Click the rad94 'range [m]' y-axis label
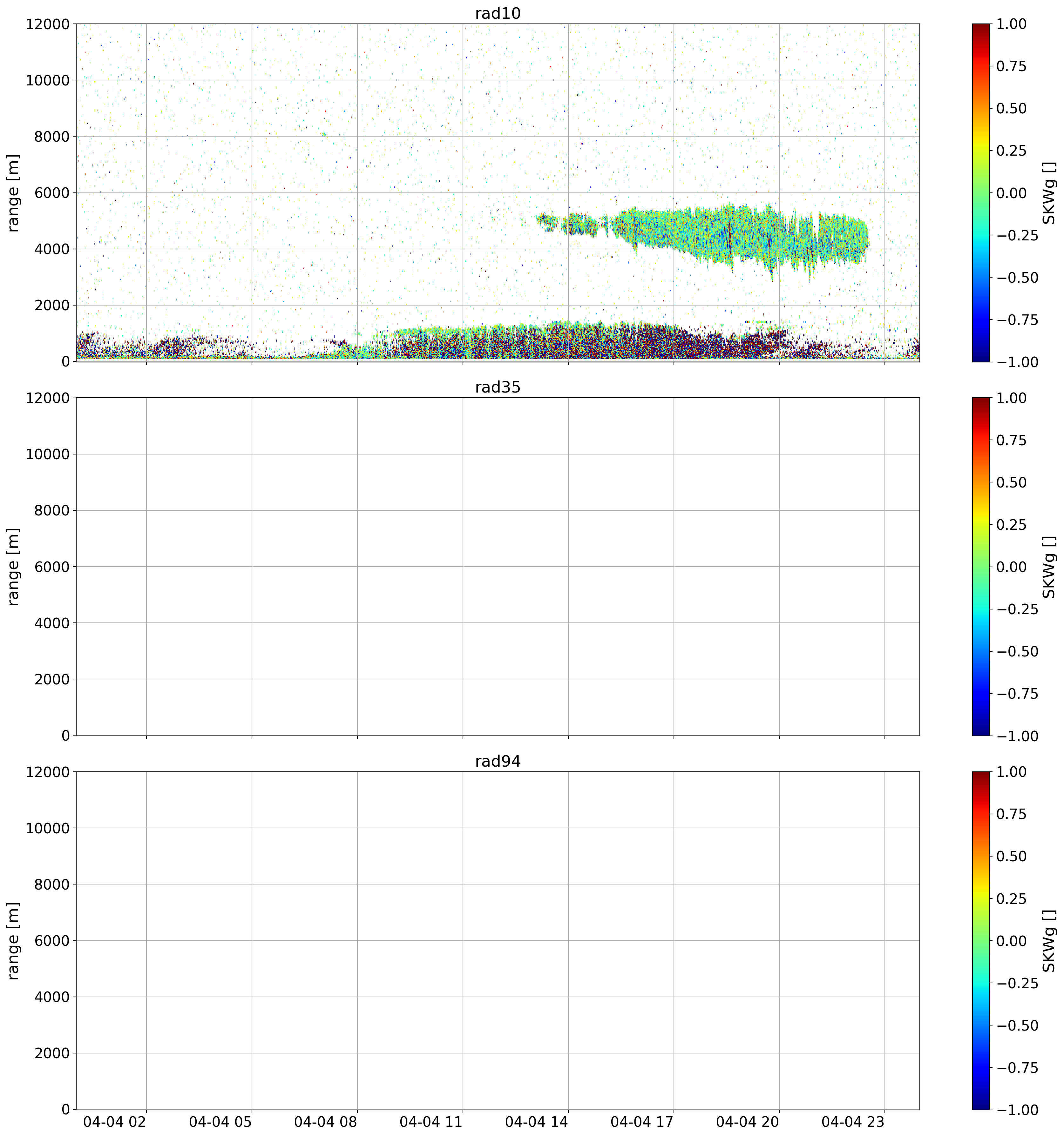 point(13,941)
